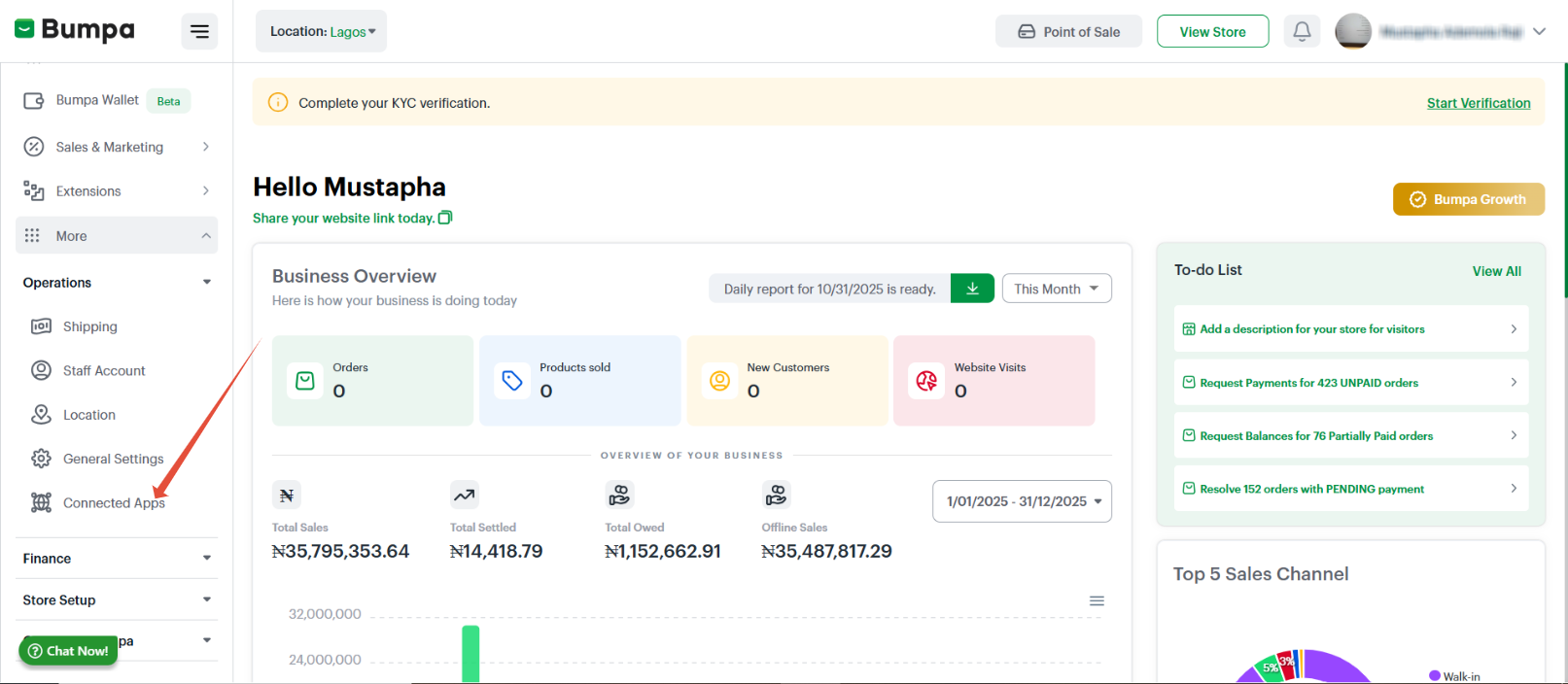Start a chat with Chat Now
The width and height of the screenshot is (1568, 684).
pyautogui.click(x=68, y=651)
